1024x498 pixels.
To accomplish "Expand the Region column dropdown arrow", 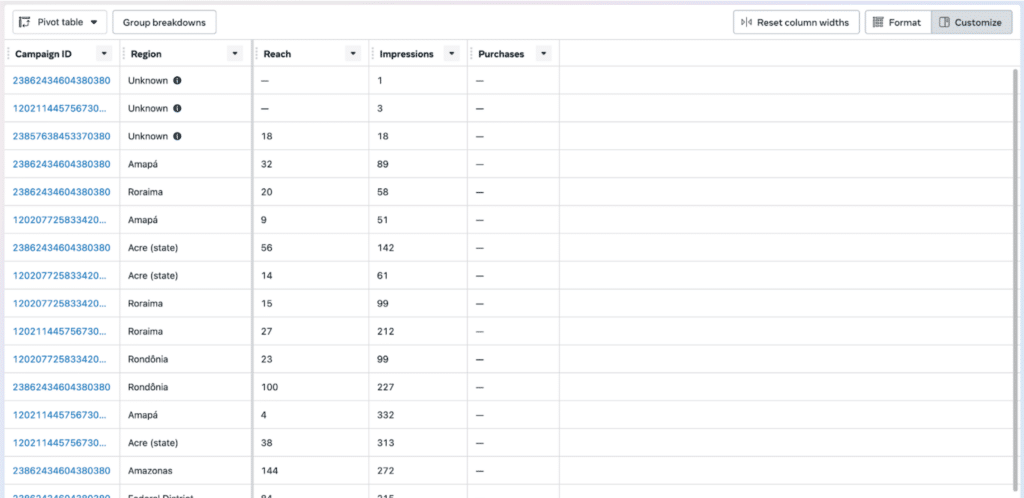I will click(x=235, y=54).
